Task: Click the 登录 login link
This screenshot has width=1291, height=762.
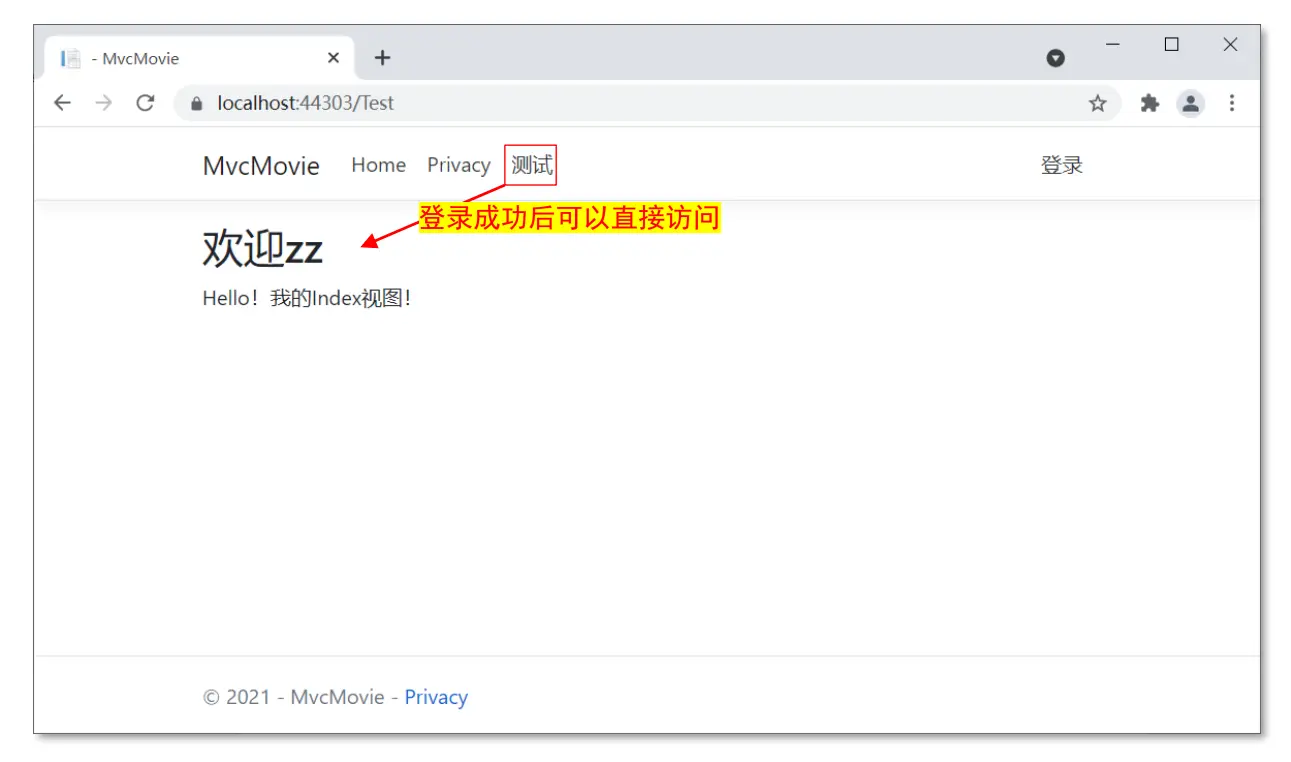Action: (1062, 165)
